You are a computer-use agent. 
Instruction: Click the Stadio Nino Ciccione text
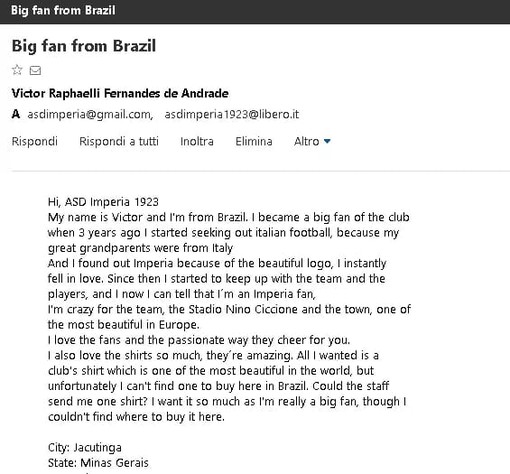pyautogui.click(x=243, y=309)
